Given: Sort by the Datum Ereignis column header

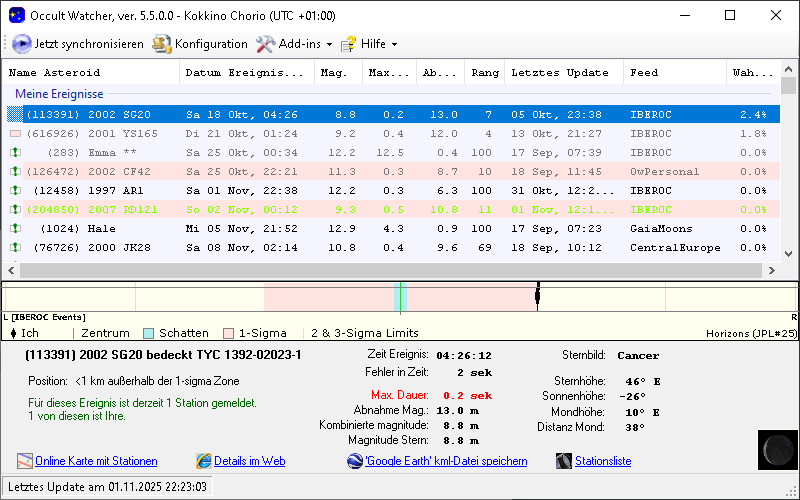Looking at the screenshot, I should point(244,72).
